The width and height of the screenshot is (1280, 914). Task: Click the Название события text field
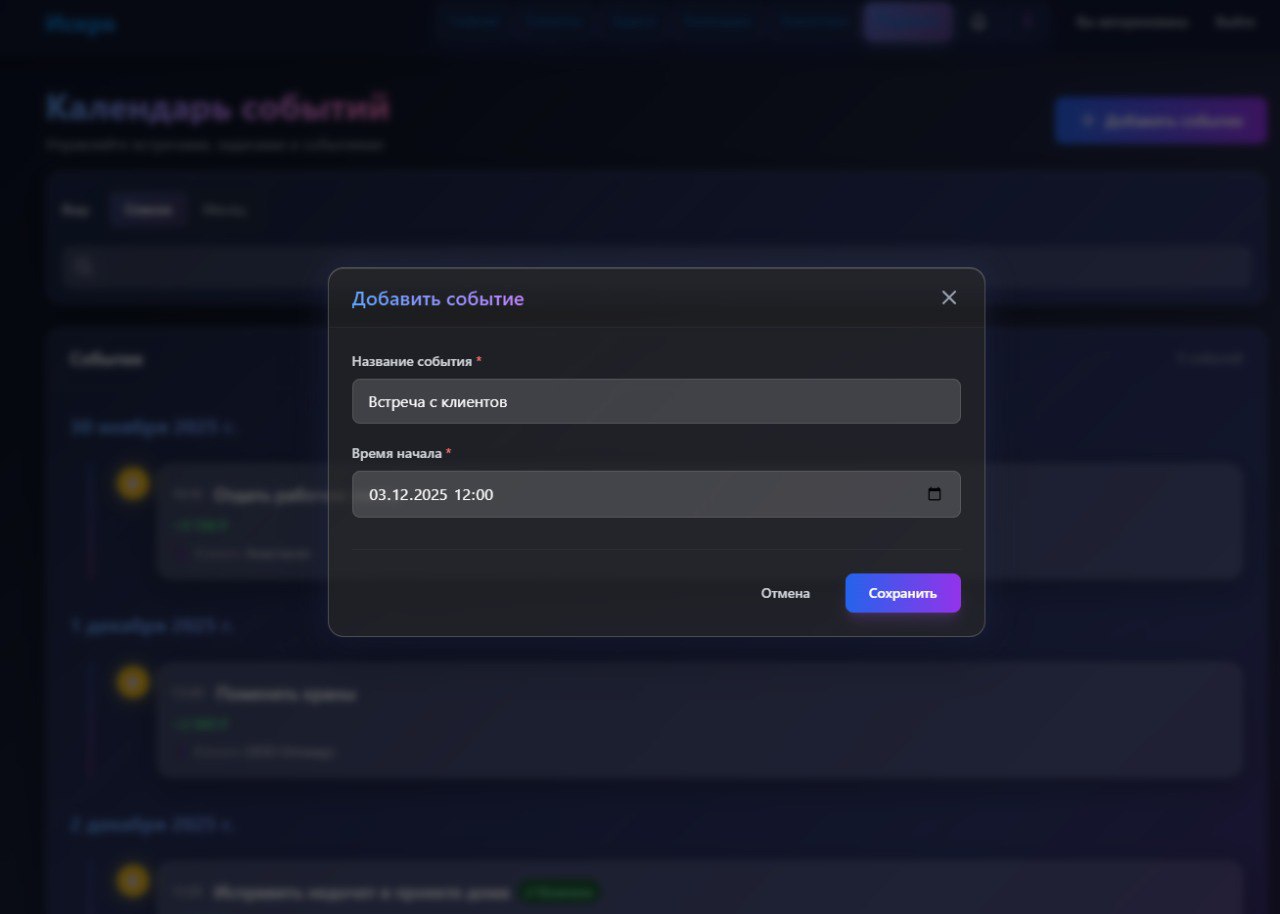(x=655, y=401)
